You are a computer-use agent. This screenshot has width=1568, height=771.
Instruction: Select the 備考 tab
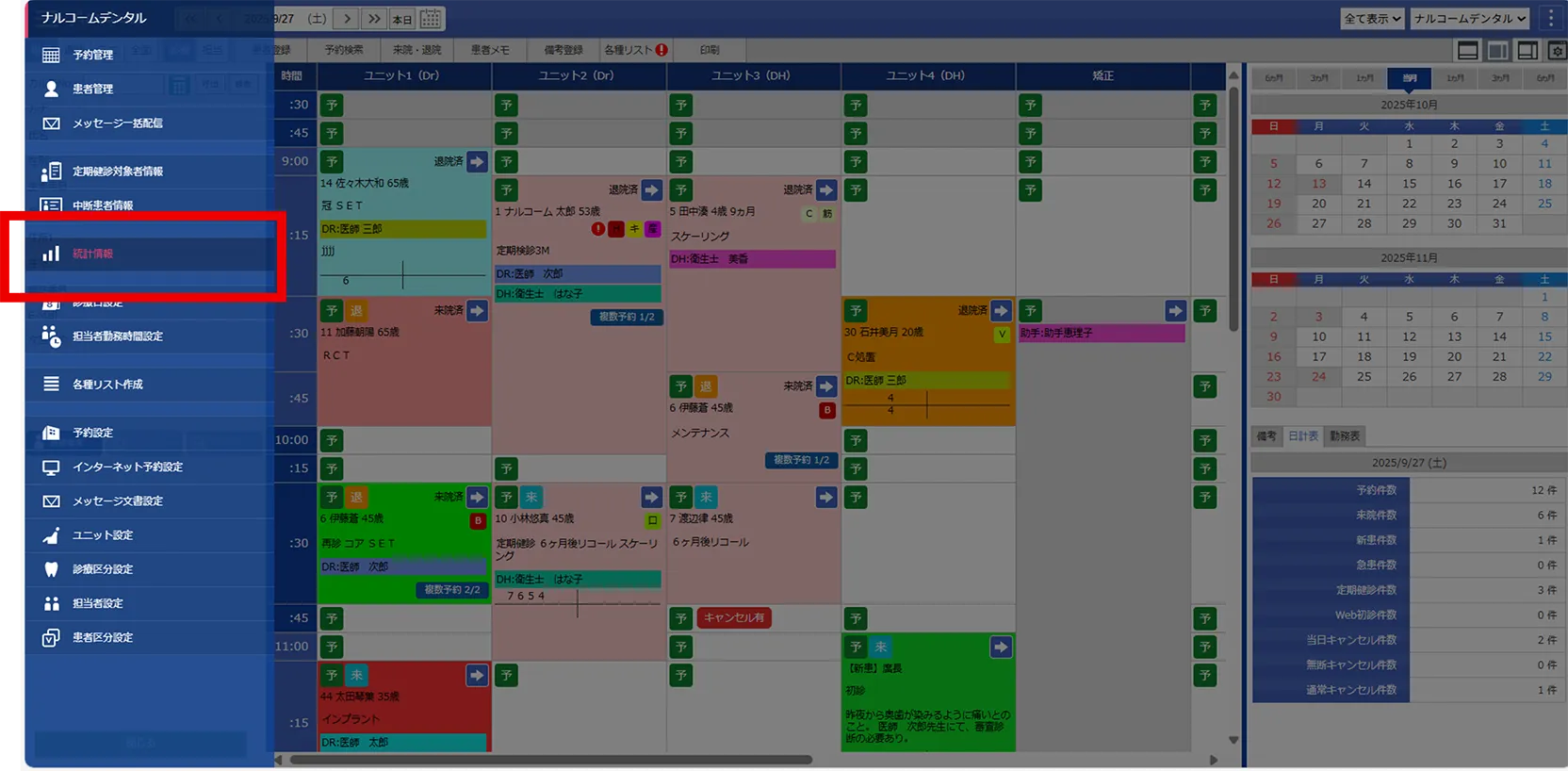[1266, 436]
